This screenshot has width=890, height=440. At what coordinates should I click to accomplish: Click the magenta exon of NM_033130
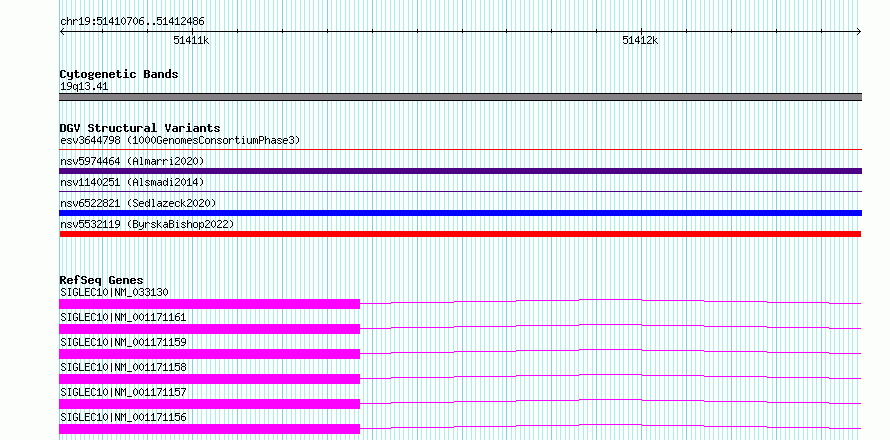(x=209, y=304)
